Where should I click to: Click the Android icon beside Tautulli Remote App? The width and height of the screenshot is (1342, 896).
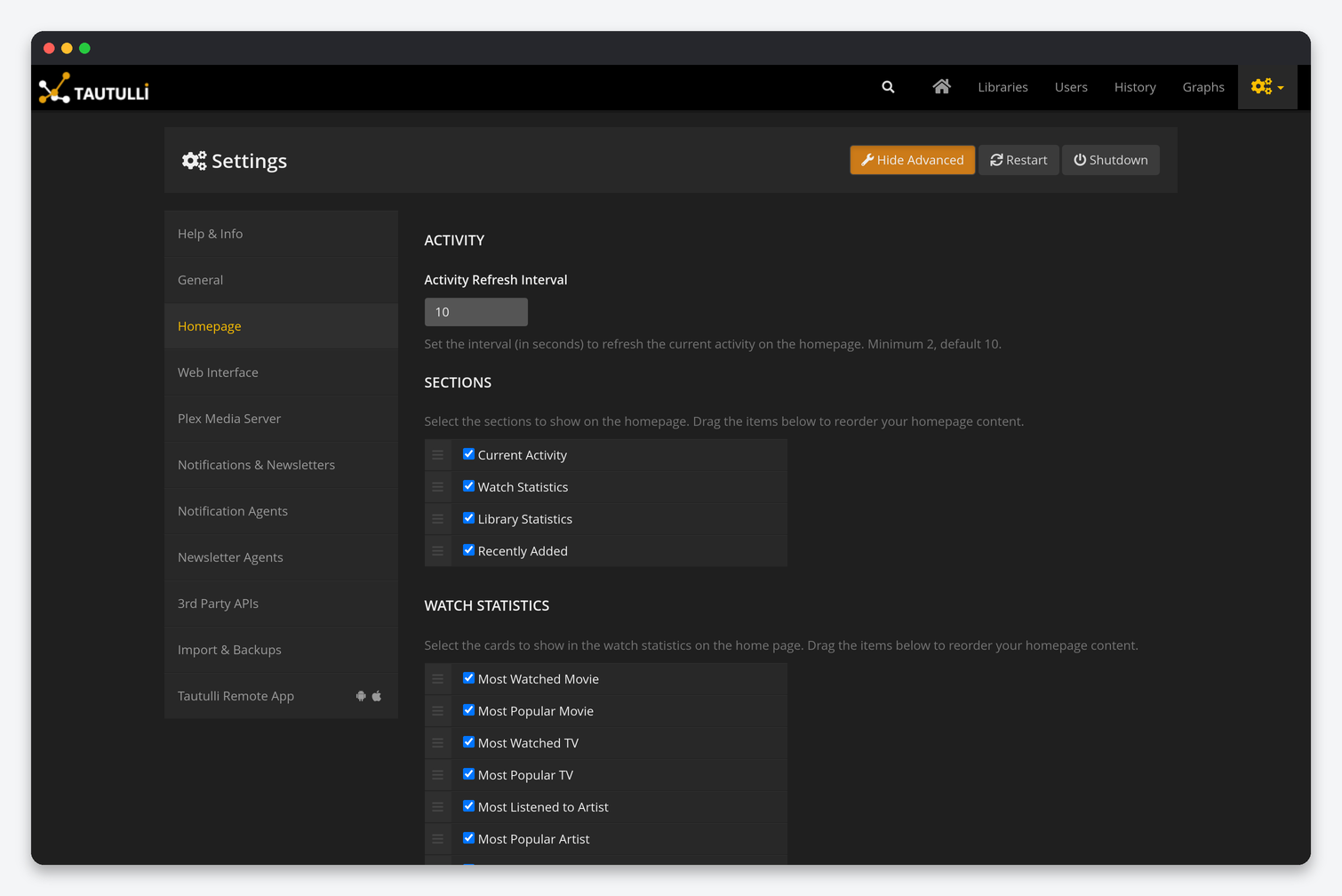click(x=361, y=696)
